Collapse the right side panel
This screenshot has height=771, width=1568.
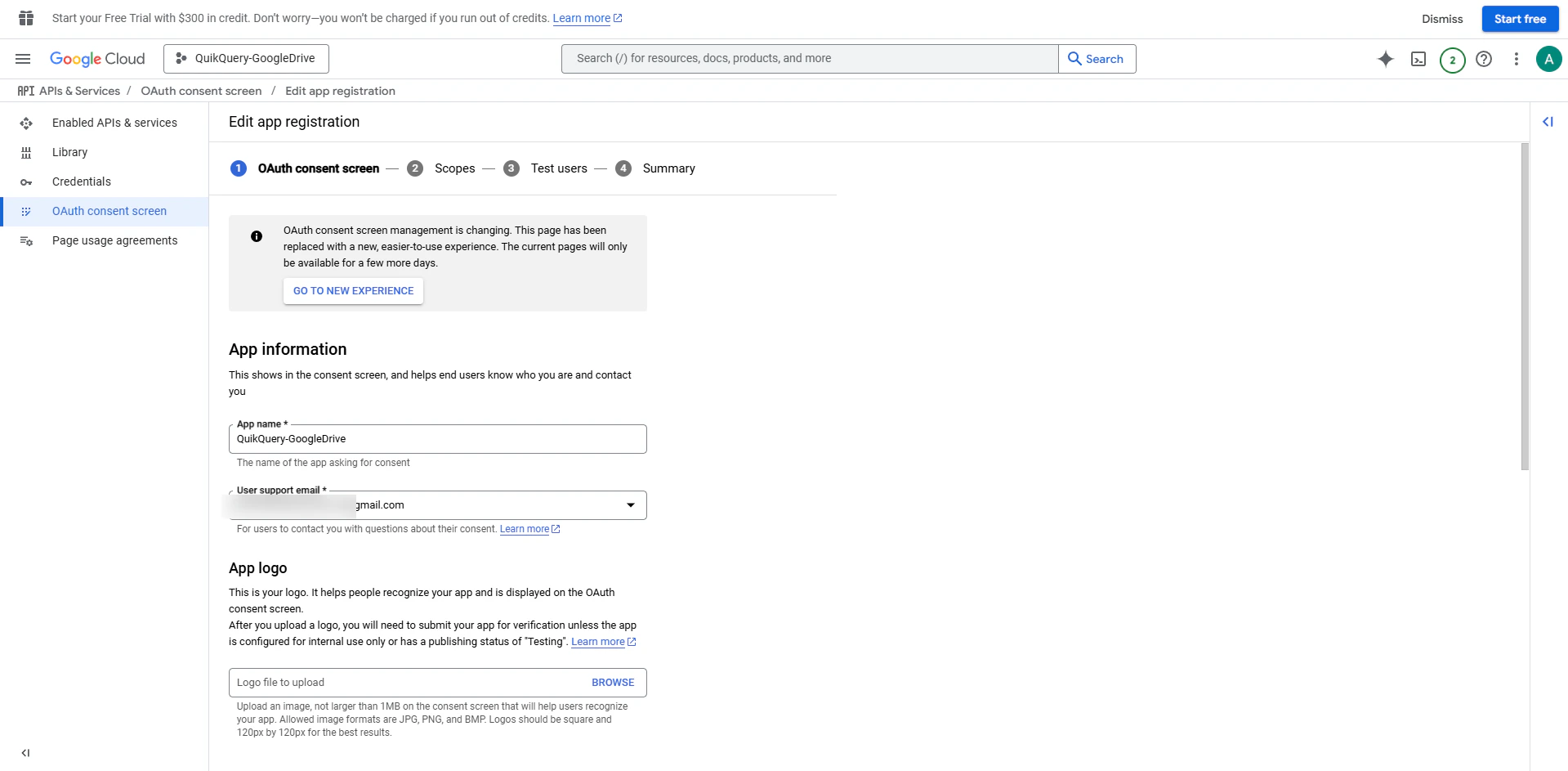pos(1549,122)
